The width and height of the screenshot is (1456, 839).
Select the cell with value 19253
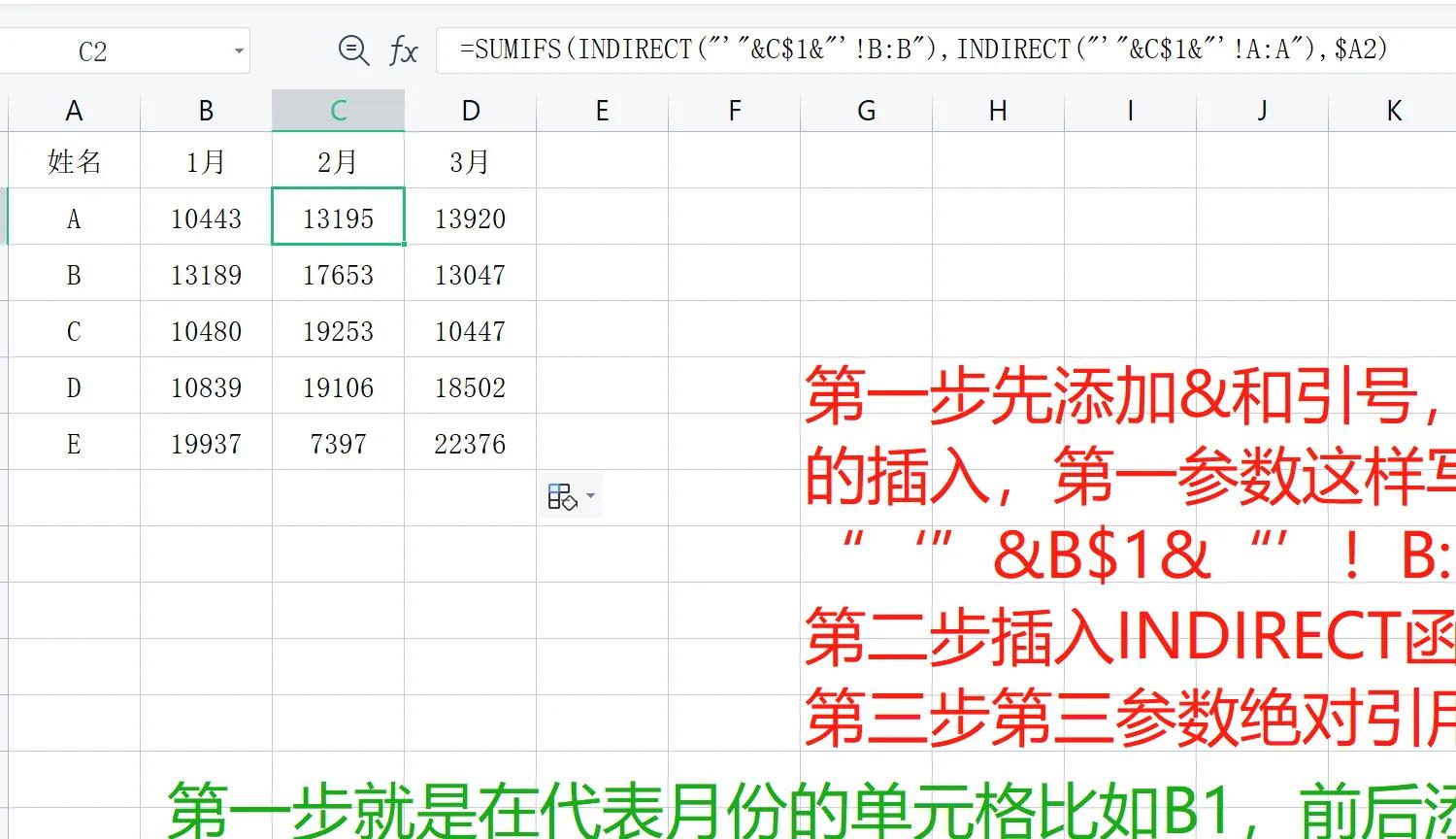point(338,331)
